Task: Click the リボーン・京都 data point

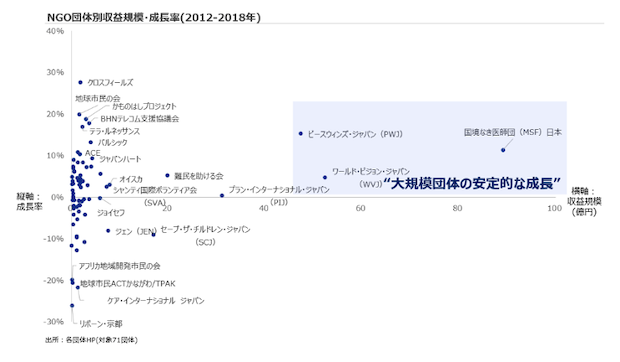Action: click(x=72, y=305)
